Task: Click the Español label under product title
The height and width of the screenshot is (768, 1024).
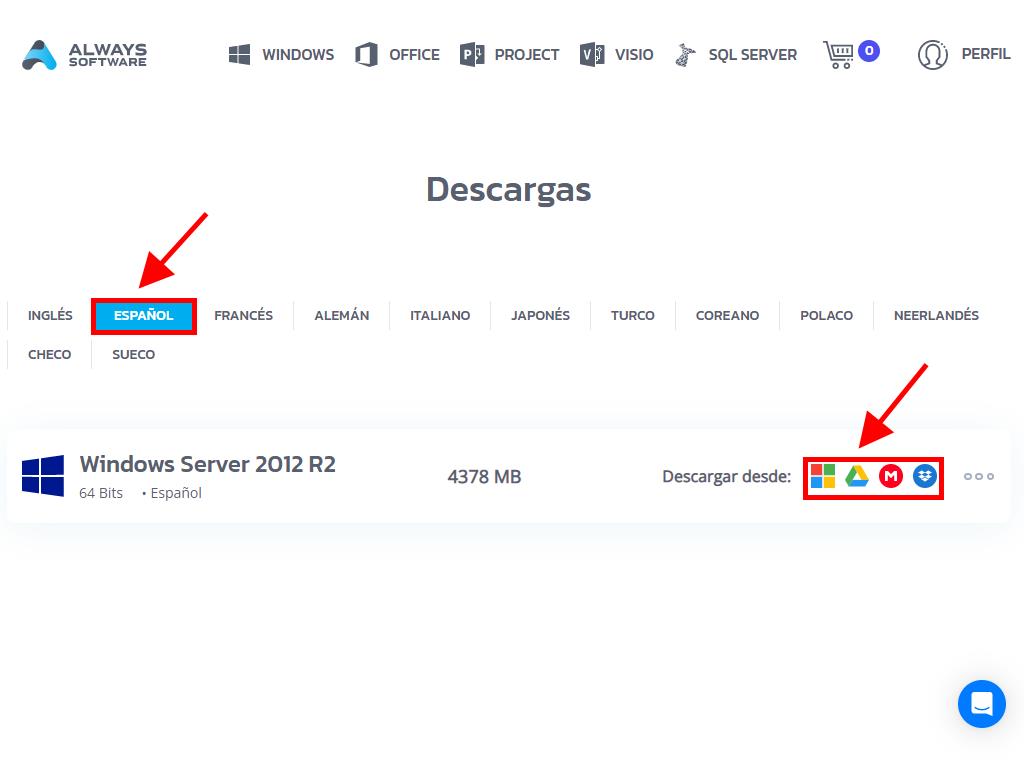Action: point(176,493)
